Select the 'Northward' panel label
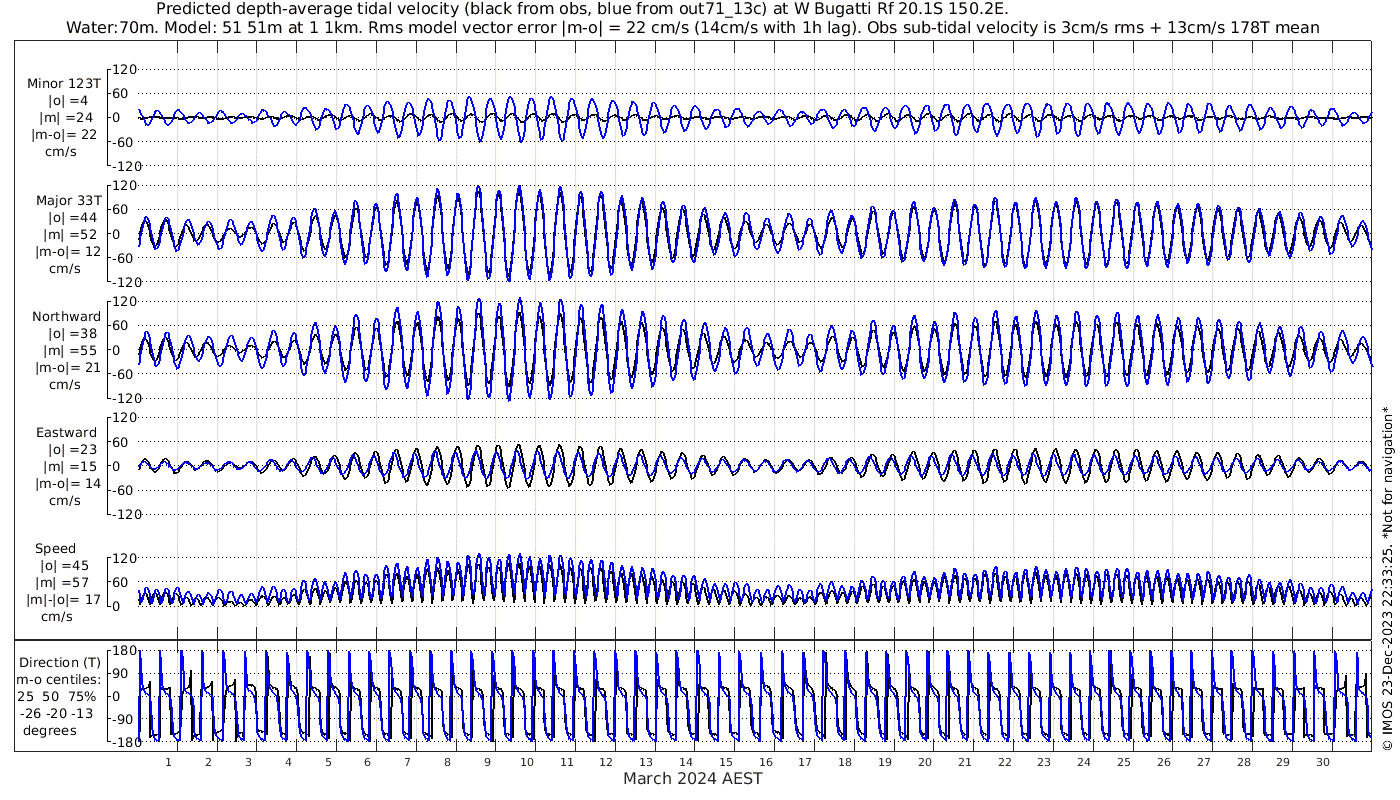This screenshot has height=800, width=1400. (x=66, y=316)
